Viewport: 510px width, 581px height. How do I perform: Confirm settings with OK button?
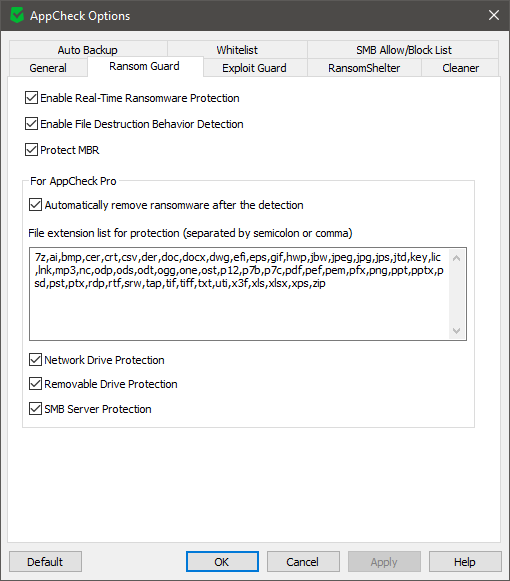[x=222, y=562]
